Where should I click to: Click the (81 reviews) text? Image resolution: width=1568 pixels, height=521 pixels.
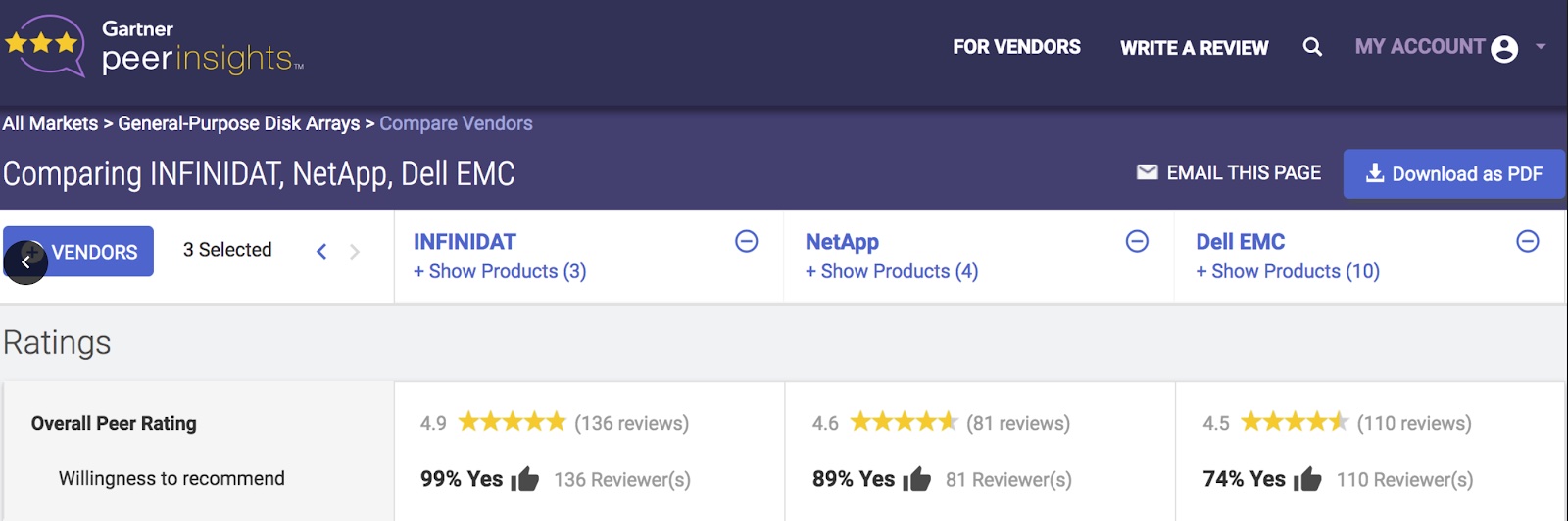click(1018, 423)
